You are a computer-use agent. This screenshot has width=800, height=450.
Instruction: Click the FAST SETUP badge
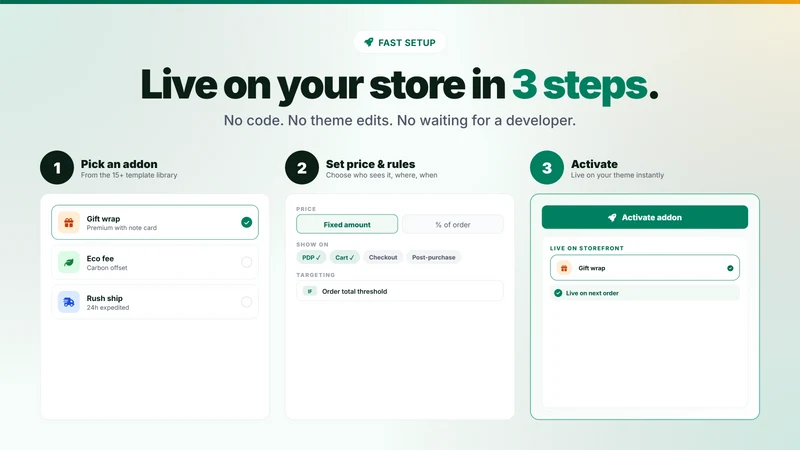[400, 42]
